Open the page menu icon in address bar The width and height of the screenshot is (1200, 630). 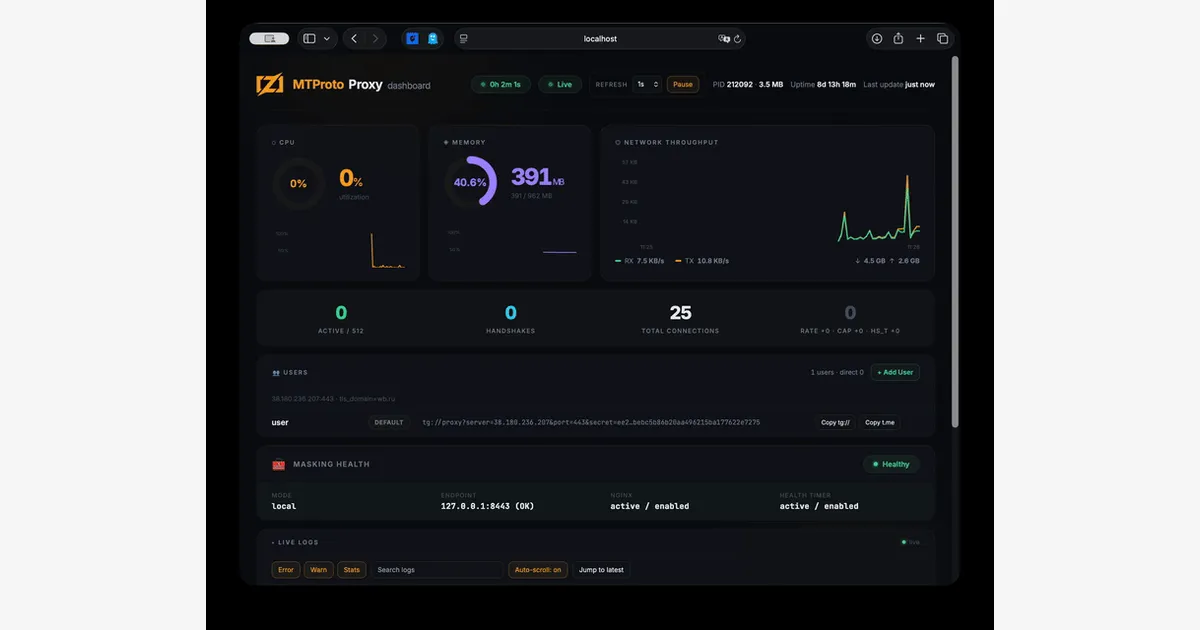464,39
